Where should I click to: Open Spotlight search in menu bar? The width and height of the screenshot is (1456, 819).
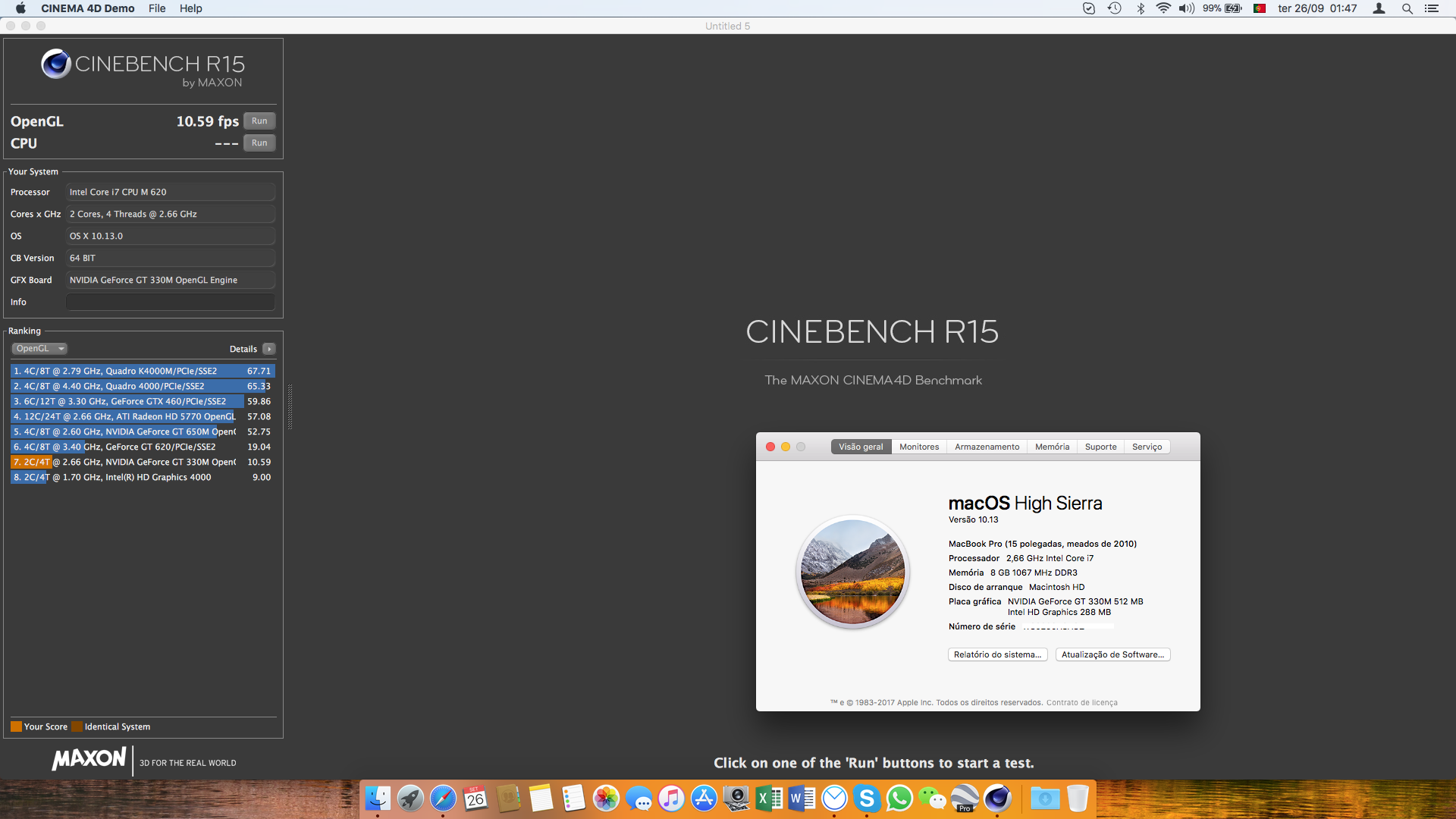(1407, 8)
